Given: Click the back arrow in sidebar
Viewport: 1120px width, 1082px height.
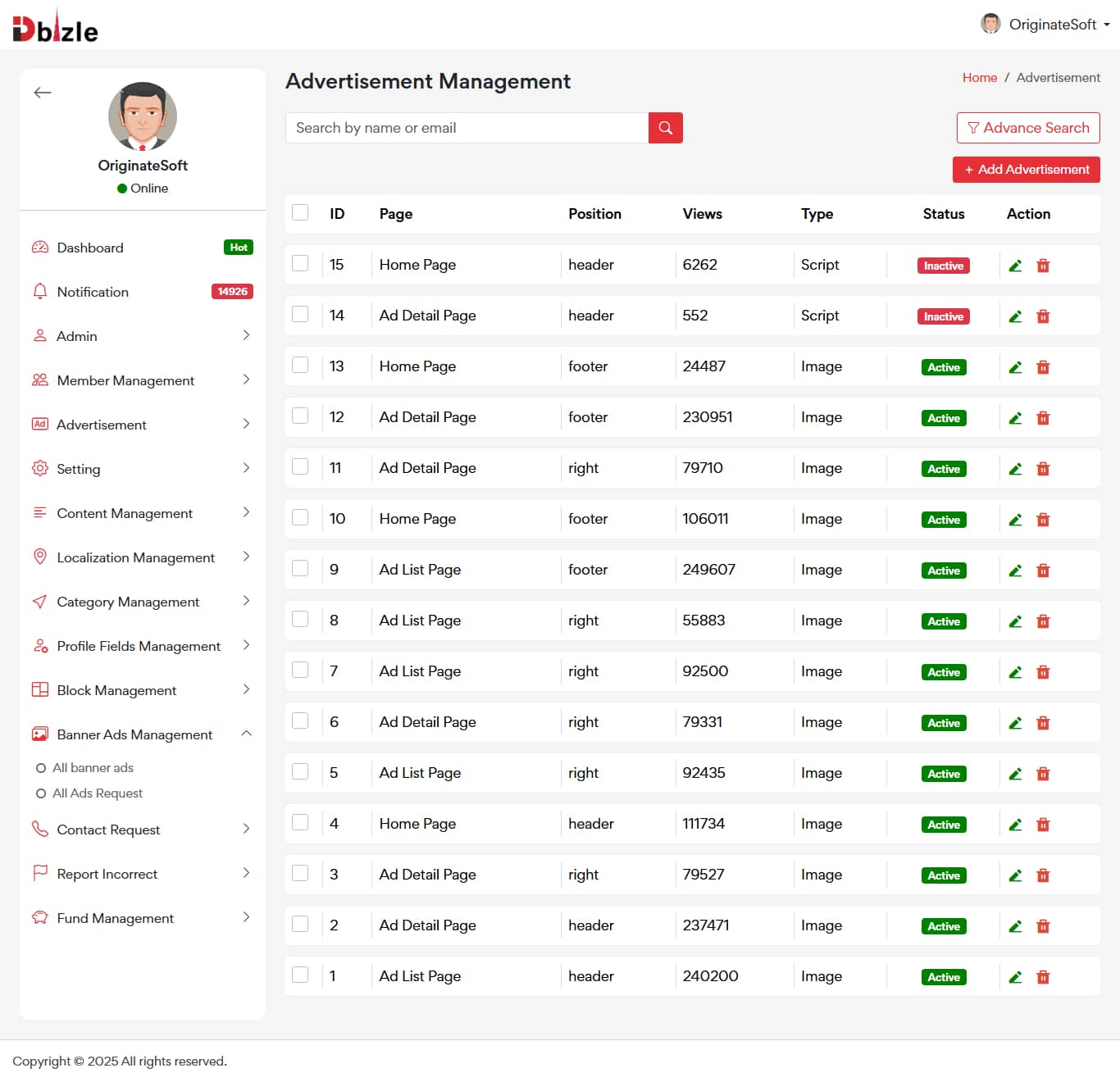Looking at the screenshot, I should [x=43, y=93].
